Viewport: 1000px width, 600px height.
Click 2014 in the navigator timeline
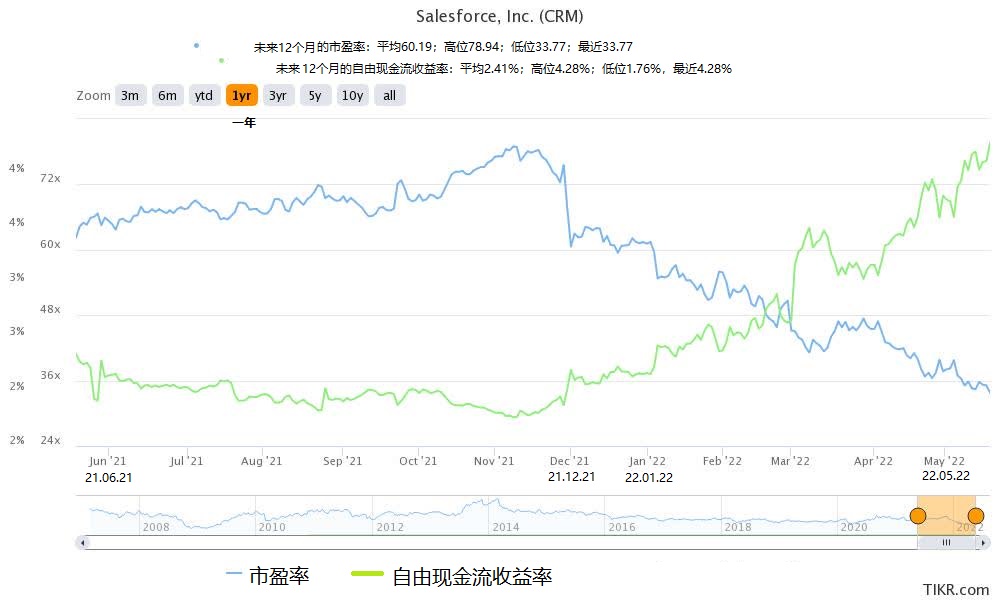click(506, 527)
